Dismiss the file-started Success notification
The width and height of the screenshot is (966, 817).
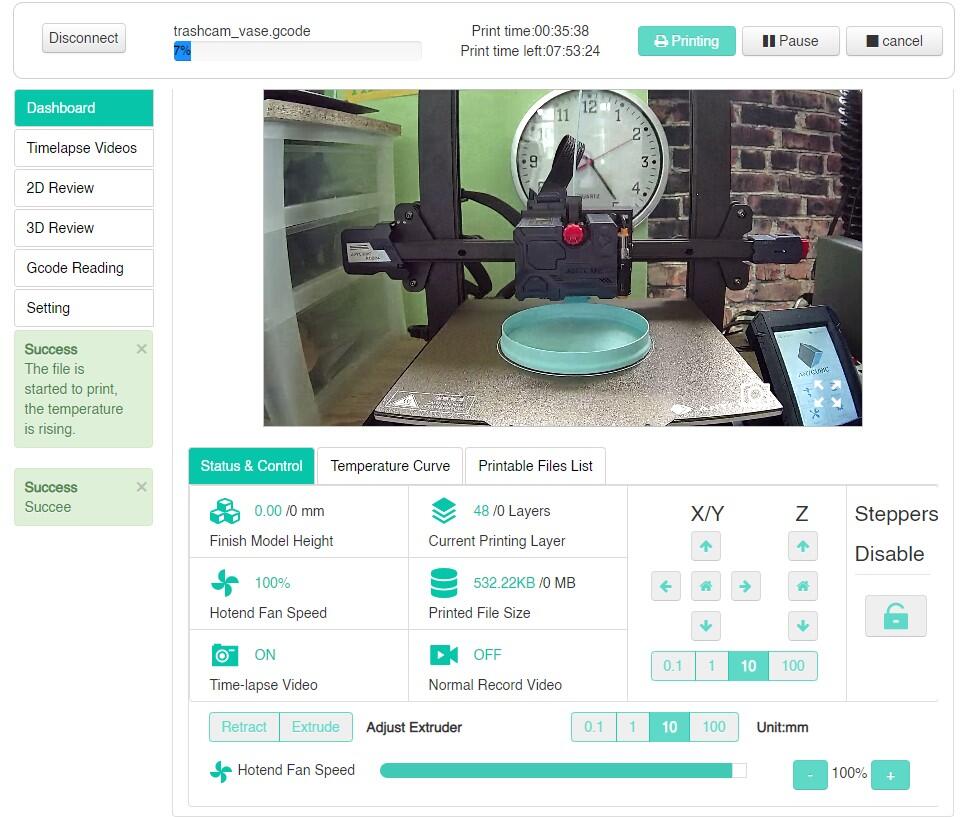pyautogui.click(x=141, y=349)
